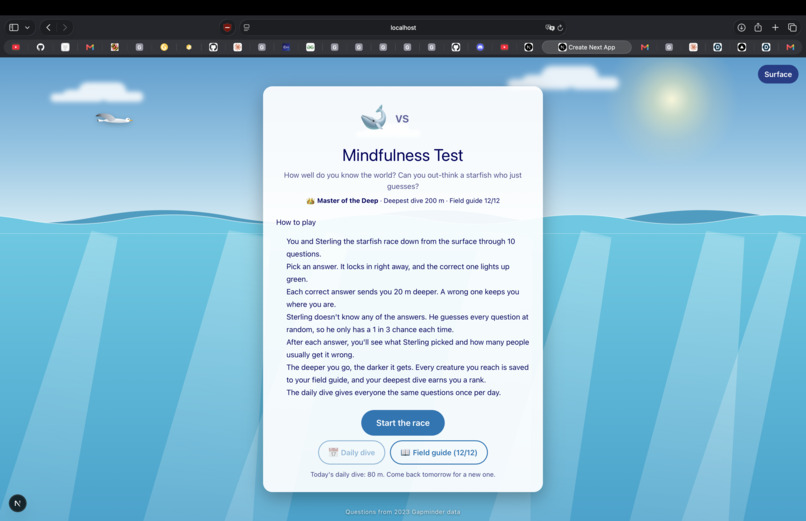The width and height of the screenshot is (806, 521).
Task: Open the red shield blocker extension
Action: (x=227, y=28)
